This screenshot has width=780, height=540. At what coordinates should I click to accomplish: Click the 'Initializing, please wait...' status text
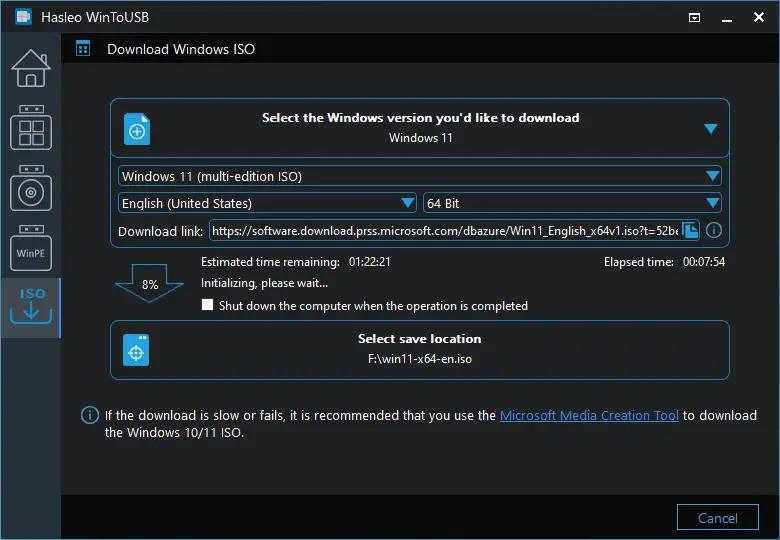click(x=265, y=283)
